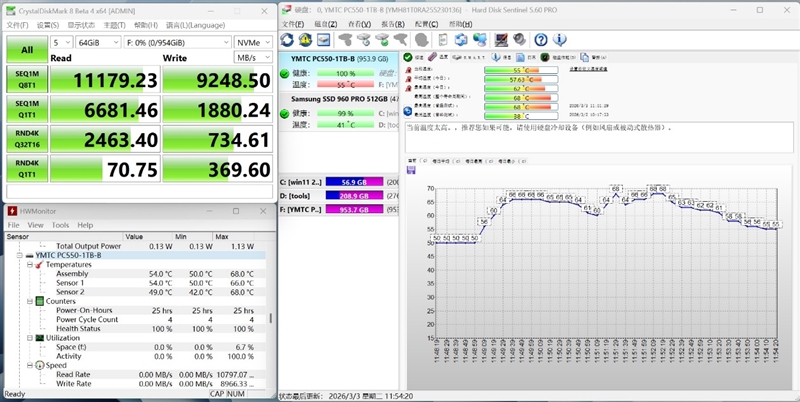Click the blue info bubble toolbar icon
The height and width of the screenshot is (402, 800).
tap(560, 39)
